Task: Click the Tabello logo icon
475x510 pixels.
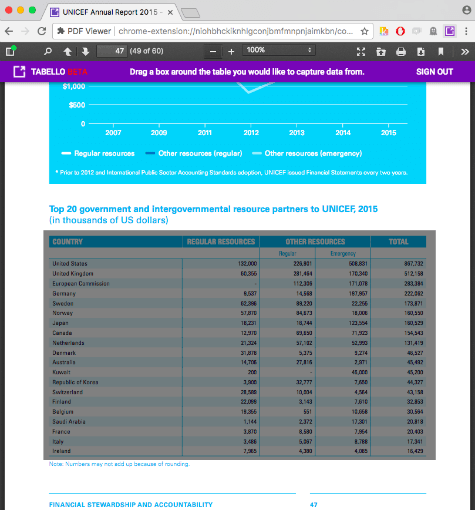Action: (x=19, y=72)
